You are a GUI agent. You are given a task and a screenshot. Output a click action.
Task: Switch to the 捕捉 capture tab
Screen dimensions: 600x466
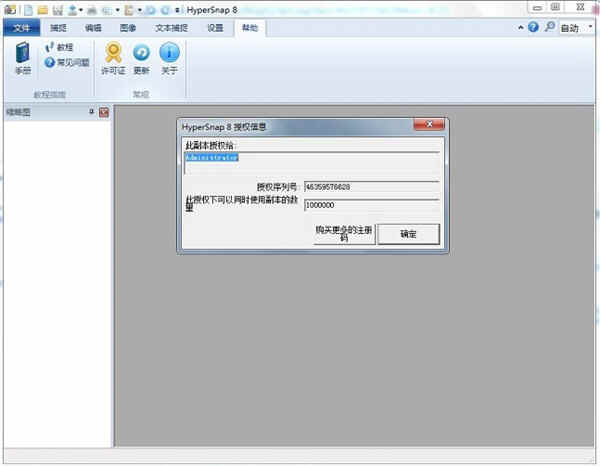[x=59, y=28]
